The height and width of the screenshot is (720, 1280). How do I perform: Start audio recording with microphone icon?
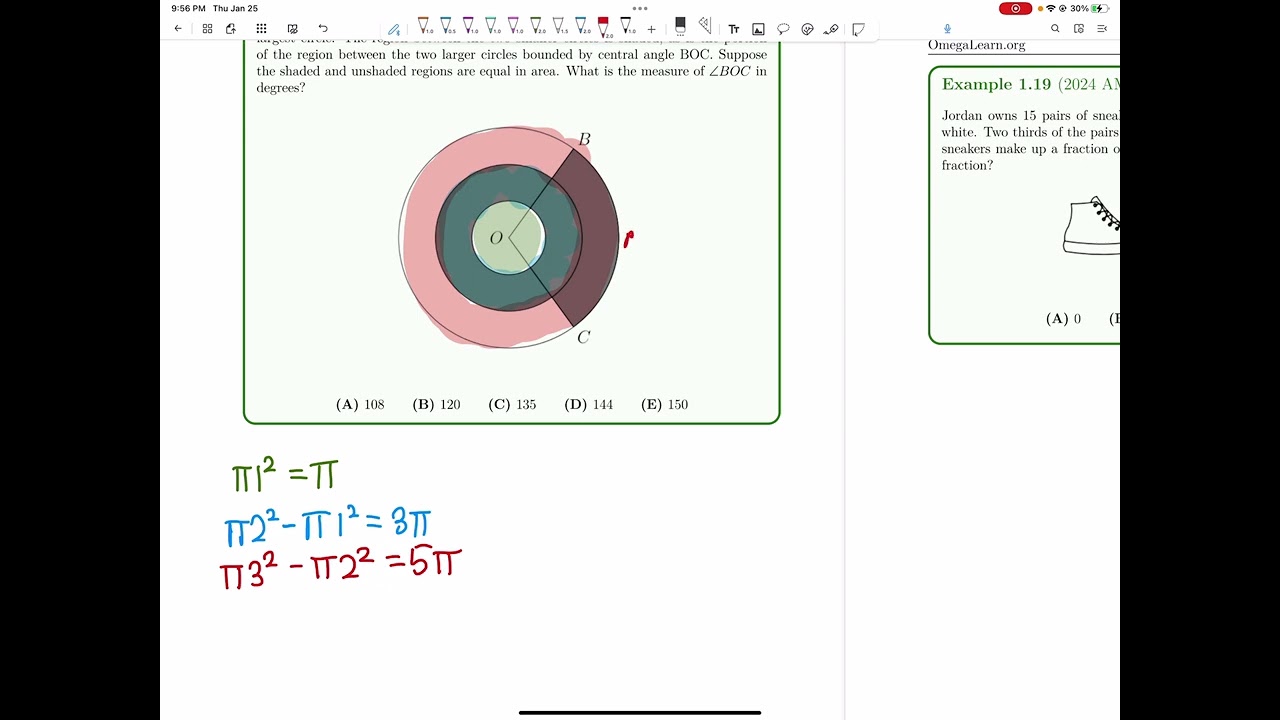click(947, 29)
